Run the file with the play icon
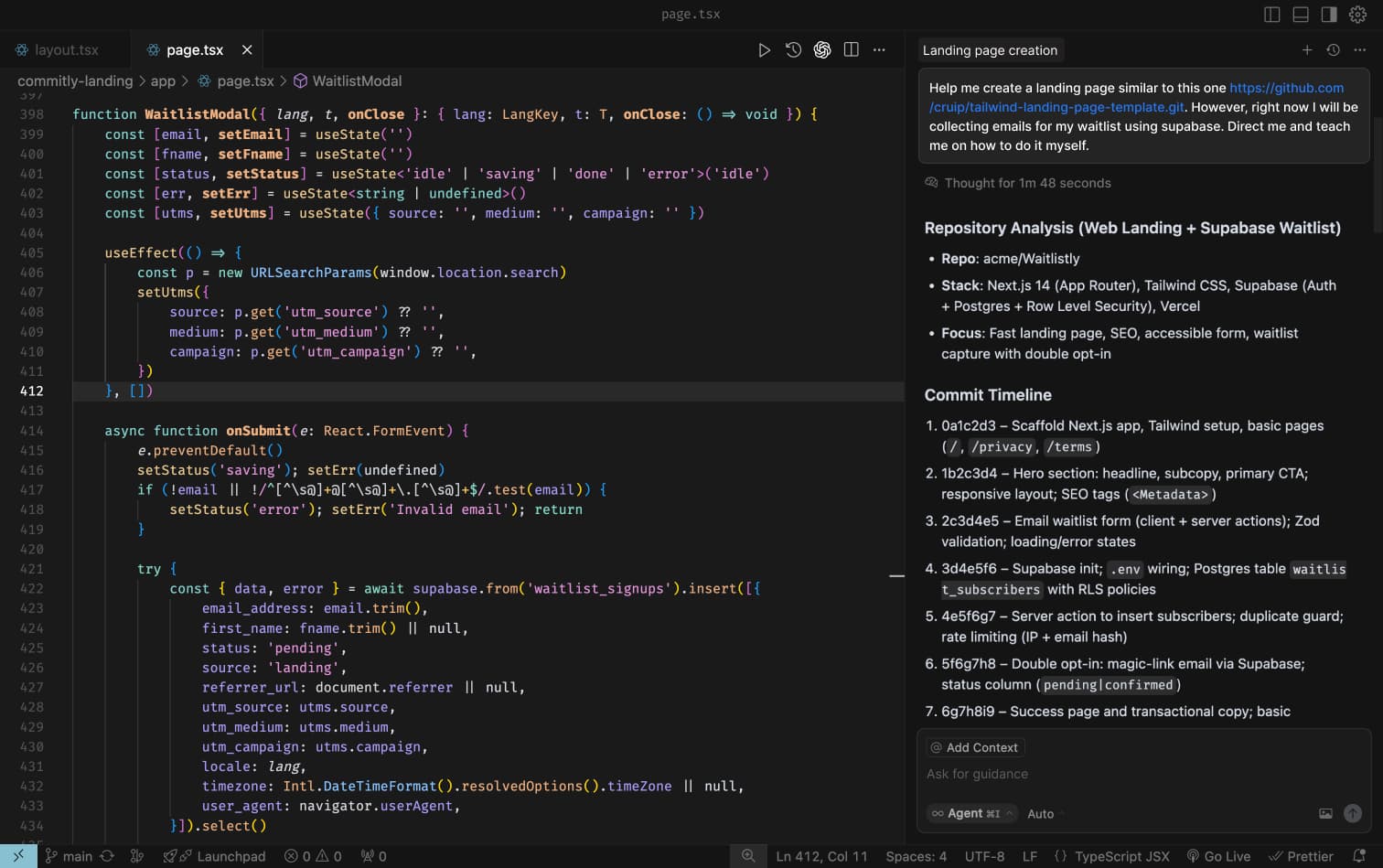The height and width of the screenshot is (868, 1383). (764, 50)
